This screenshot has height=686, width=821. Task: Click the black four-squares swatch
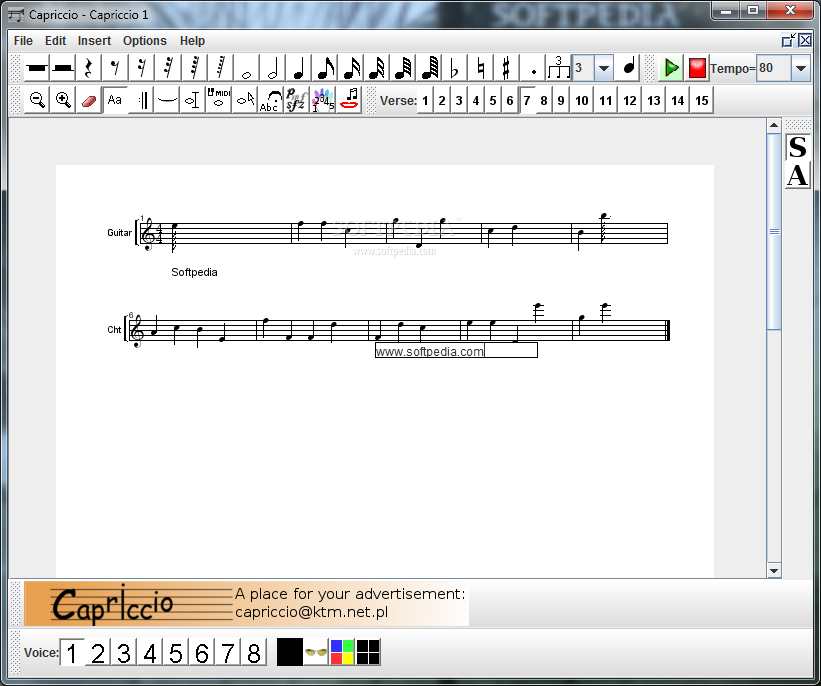(x=368, y=652)
